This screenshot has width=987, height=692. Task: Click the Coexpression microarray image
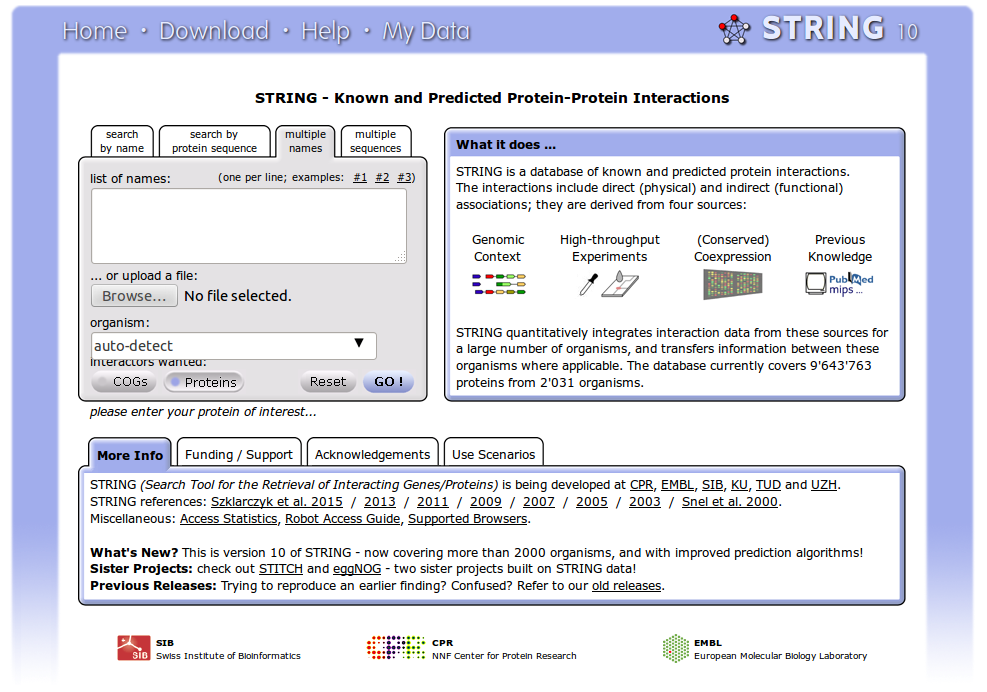[732, 284]
